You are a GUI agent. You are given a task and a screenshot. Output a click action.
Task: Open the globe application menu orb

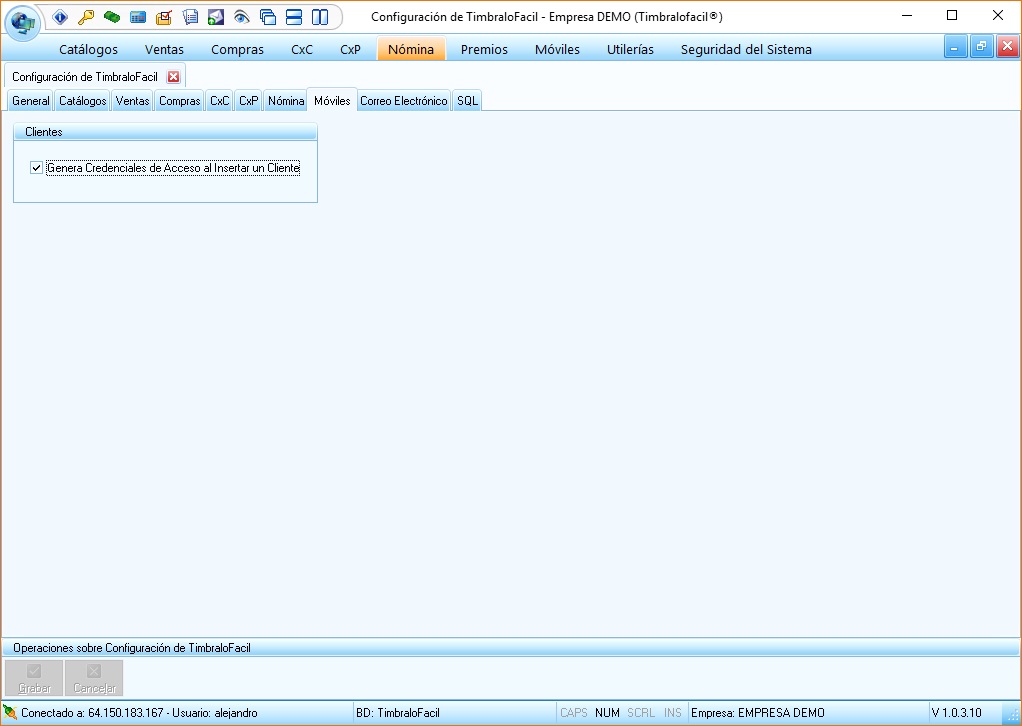[23, 22]
